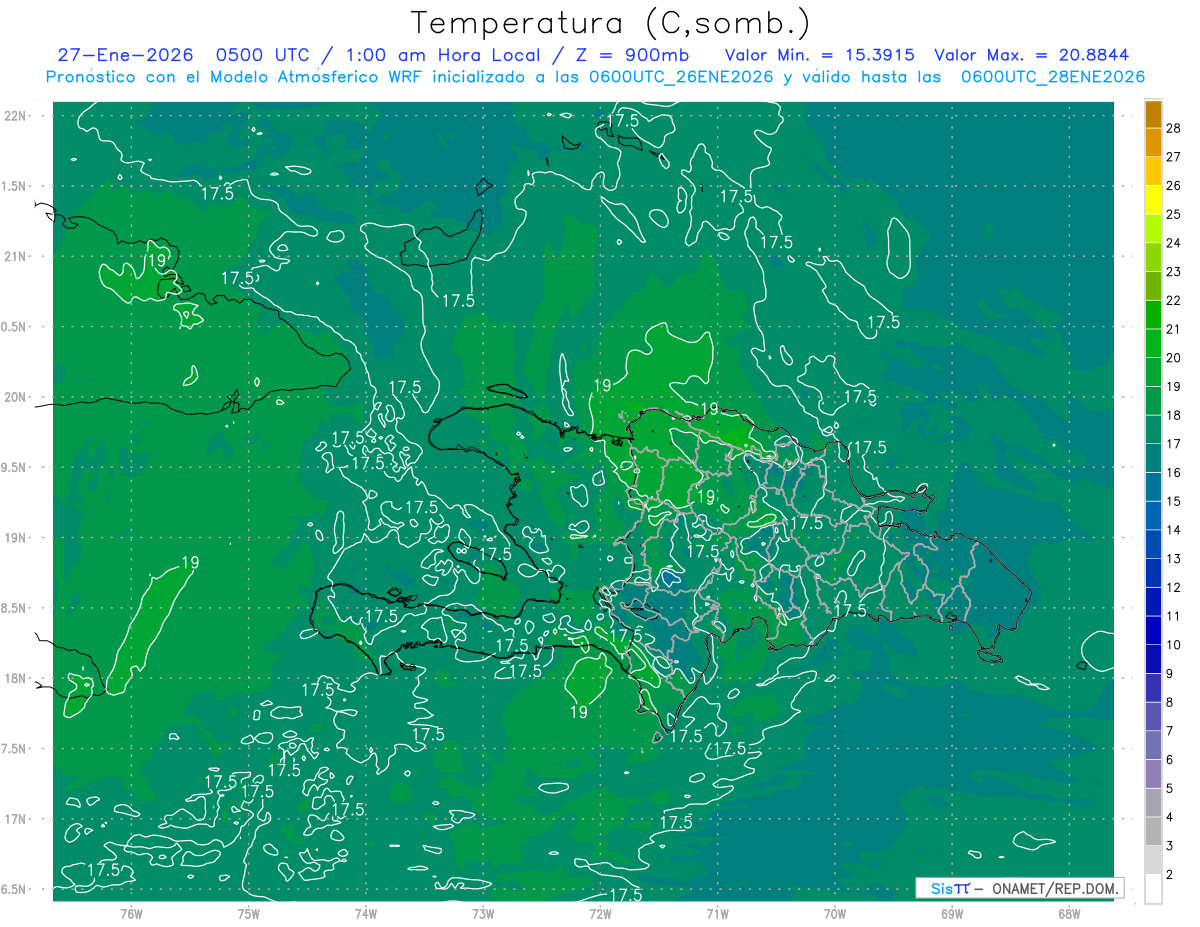Click the '18' label on the color scale
Screen dimensions: 1200x927
[x=1174, y=415]
